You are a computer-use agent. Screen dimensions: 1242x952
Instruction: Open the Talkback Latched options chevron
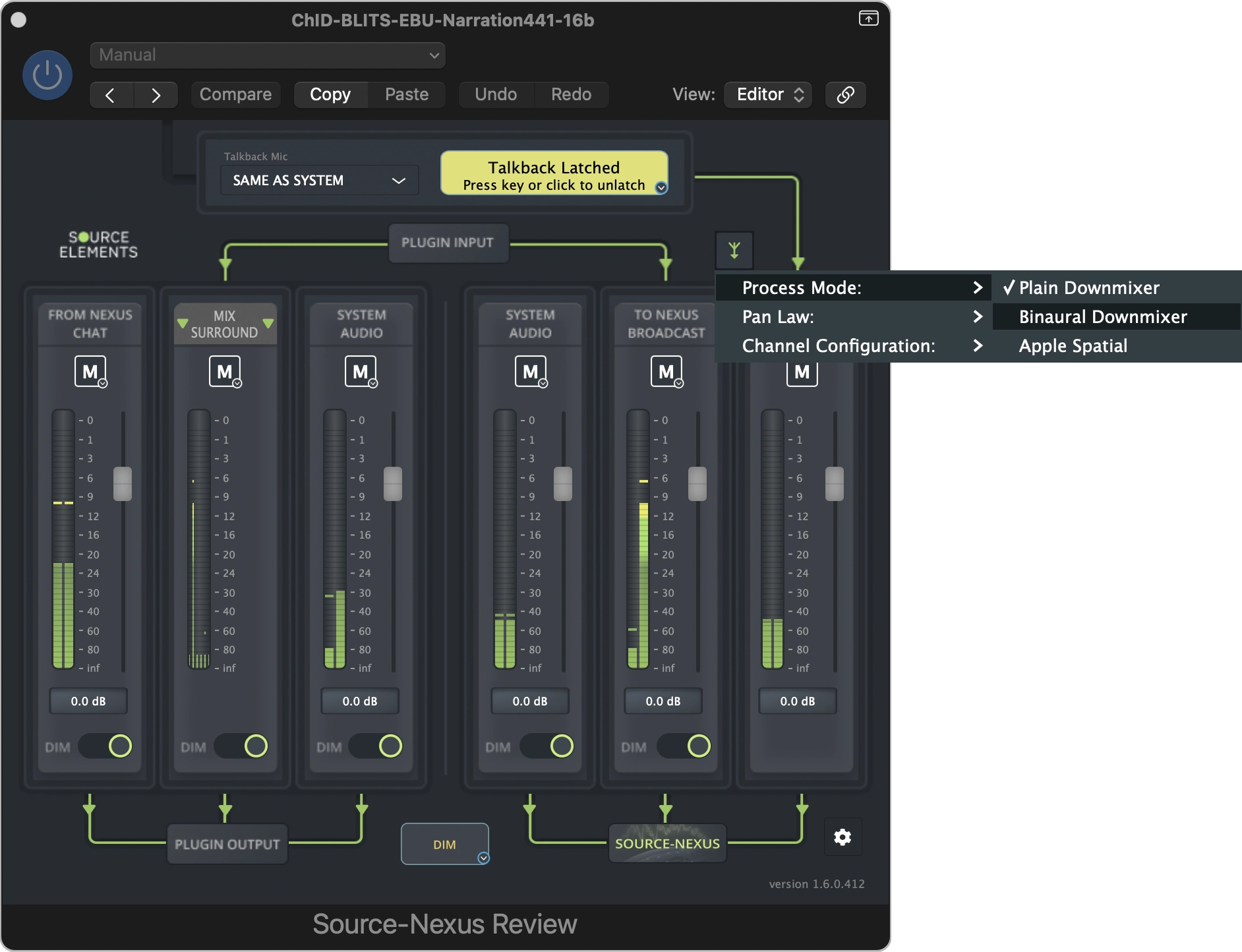click(661, 188)
